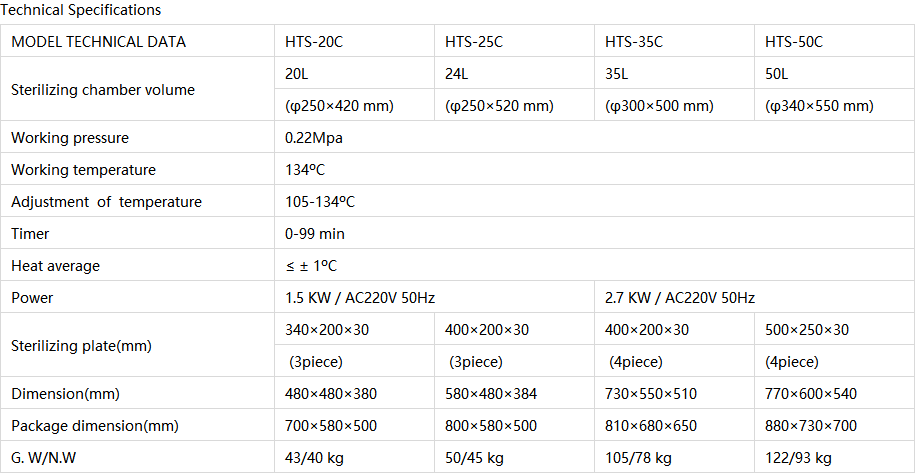Click the 880×730×700 package dimension value
The width and height of the screenshot is (915, 474).
(x=811, y=426)
